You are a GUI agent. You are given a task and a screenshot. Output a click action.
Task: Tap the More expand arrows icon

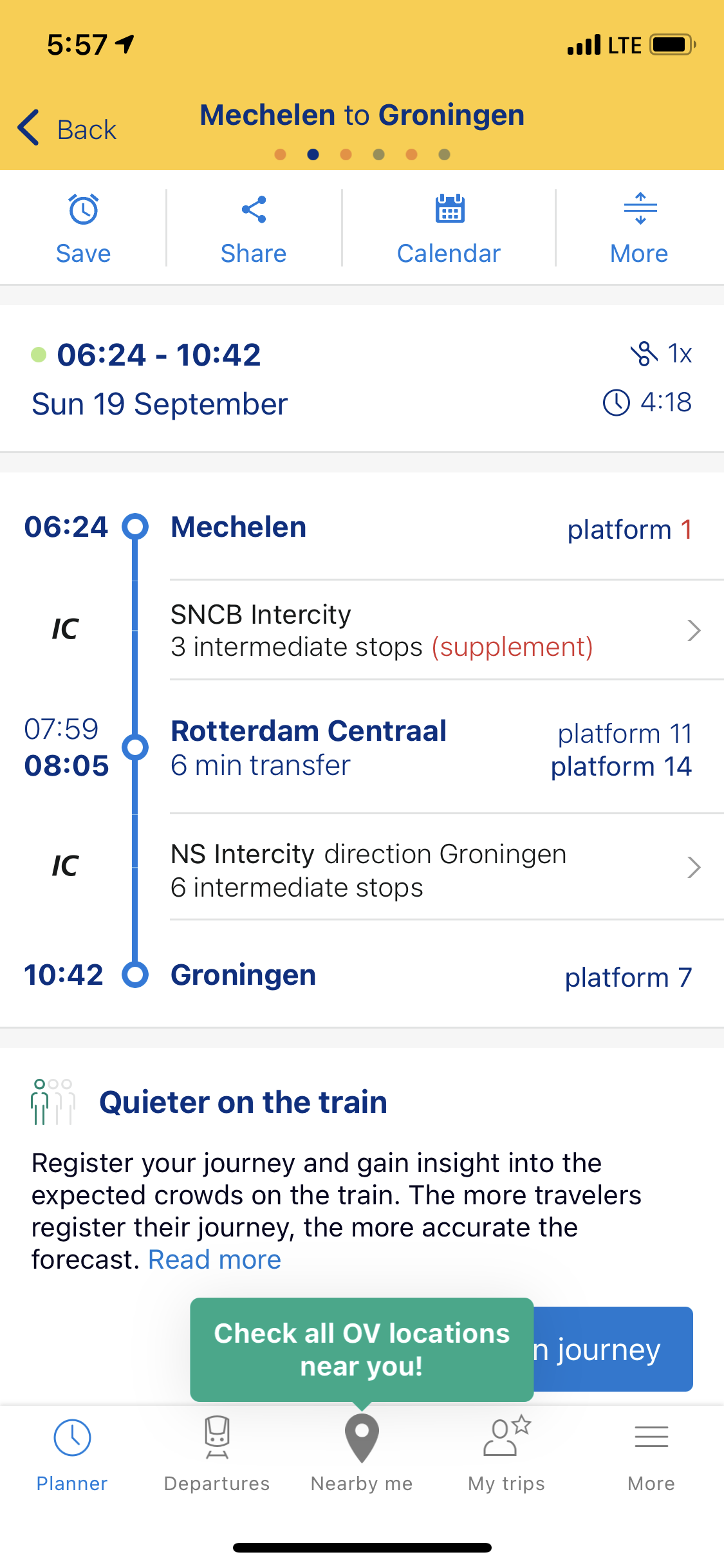coord(640,210)
